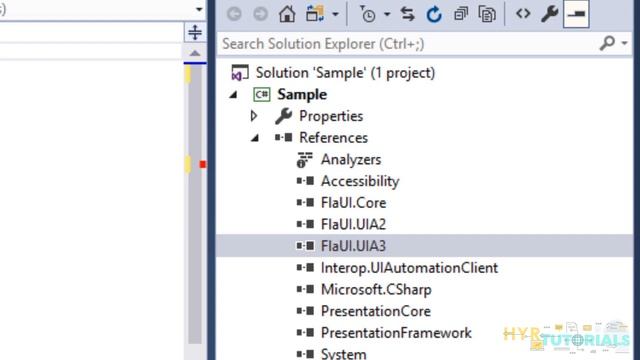
Task: Open the Switch Views dropdown arrow
Action: (335, 15)
